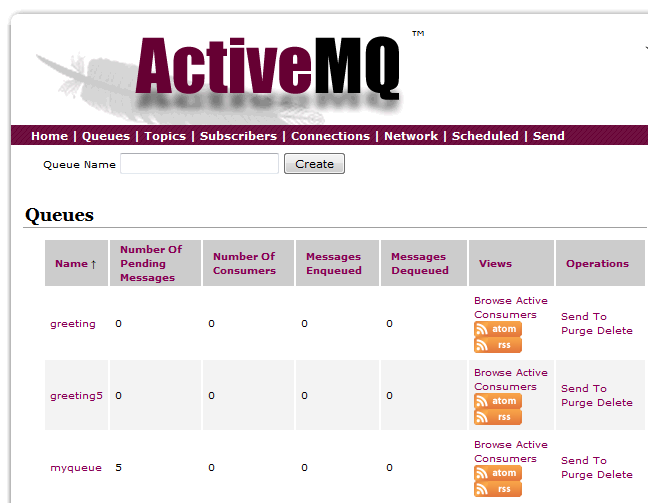648x503 pixels.
Task: Browse the greeting5 queue
Action: click(491, 372)
